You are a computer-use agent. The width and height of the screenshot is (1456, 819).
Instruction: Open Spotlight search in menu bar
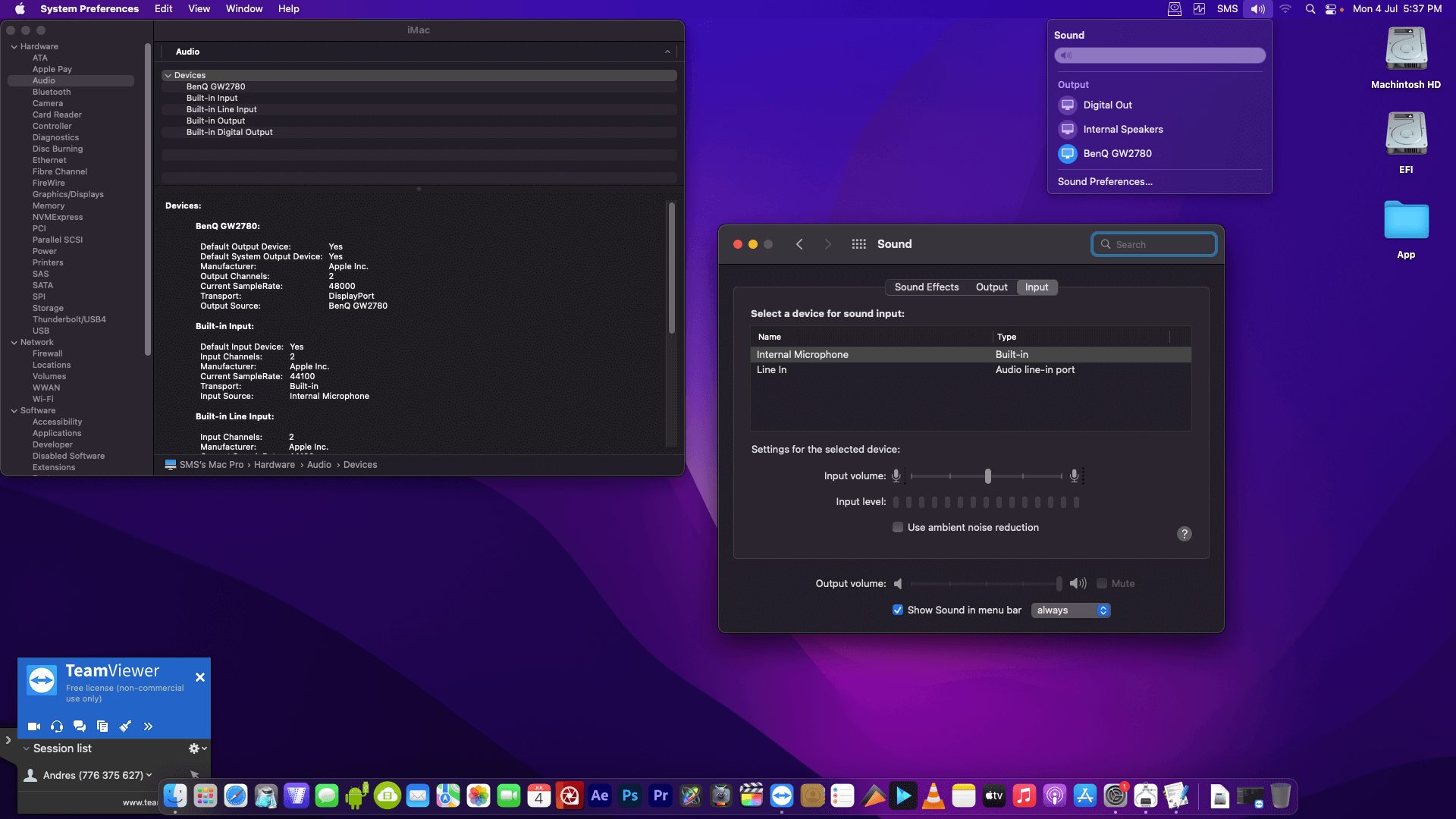point(1310,9)
